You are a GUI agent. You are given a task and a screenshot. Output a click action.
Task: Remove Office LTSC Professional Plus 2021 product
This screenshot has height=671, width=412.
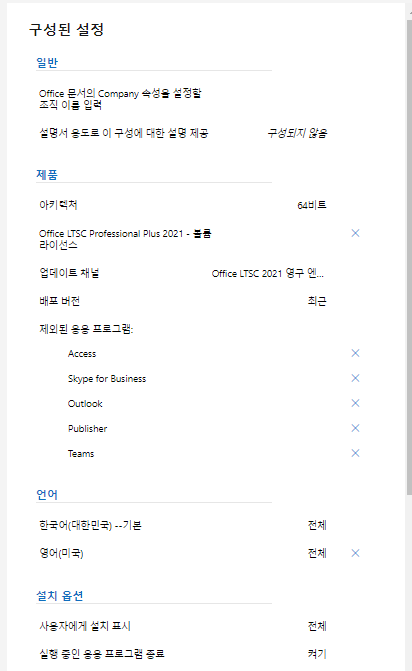pyautogui.click(x=355, y=233)
